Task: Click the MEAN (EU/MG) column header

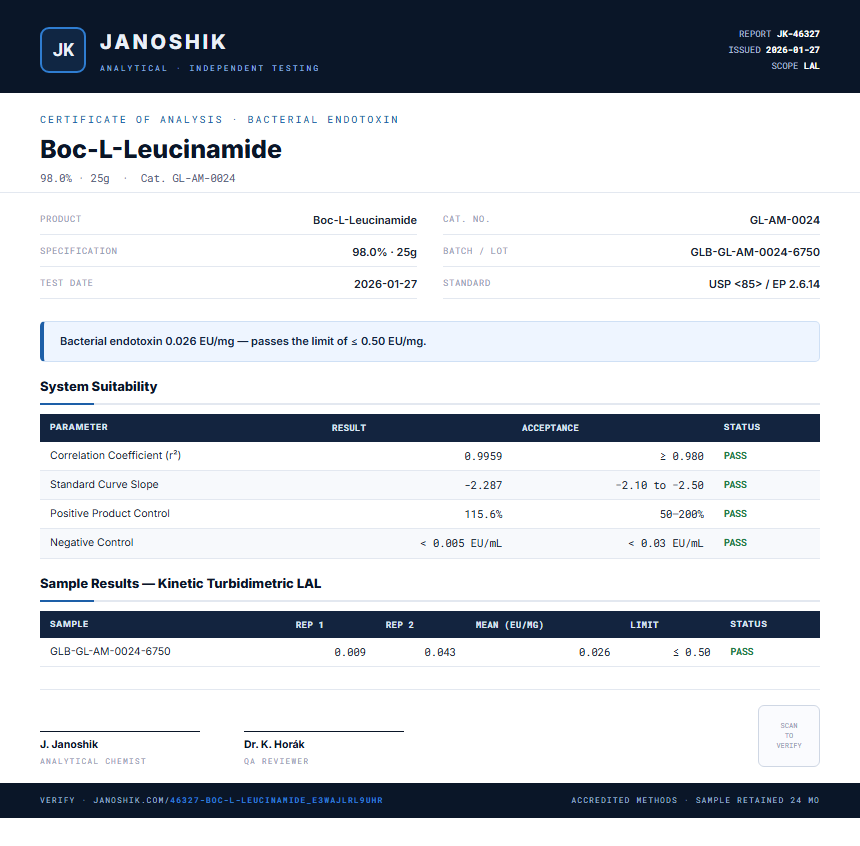Action: 510,625
